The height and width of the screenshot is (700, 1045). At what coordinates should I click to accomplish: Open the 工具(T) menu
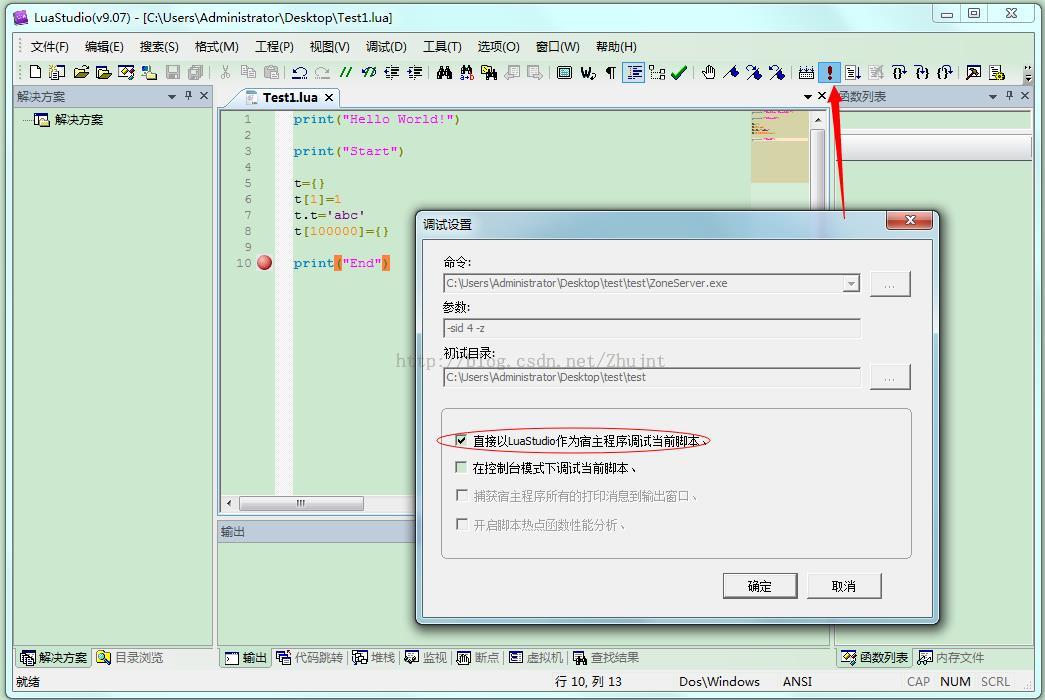coord(442,47)
